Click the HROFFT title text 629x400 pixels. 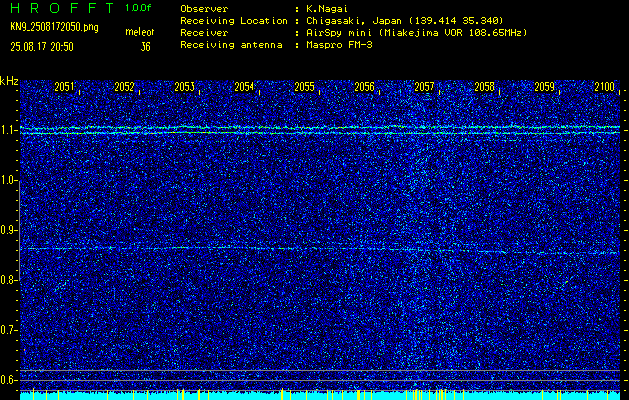tap(62, 8)
